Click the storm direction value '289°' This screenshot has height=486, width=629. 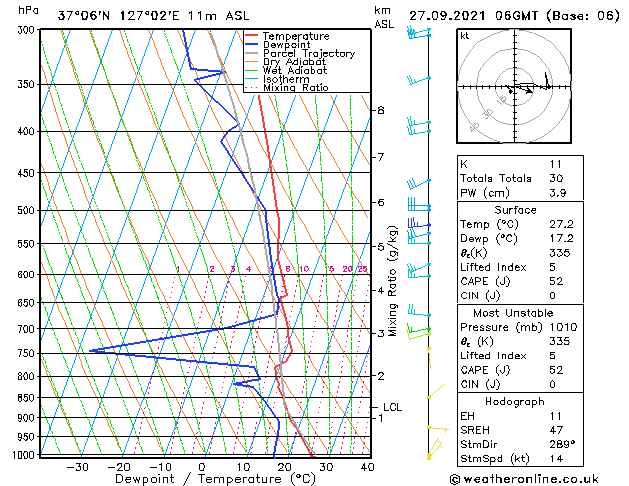coord(562,445)
